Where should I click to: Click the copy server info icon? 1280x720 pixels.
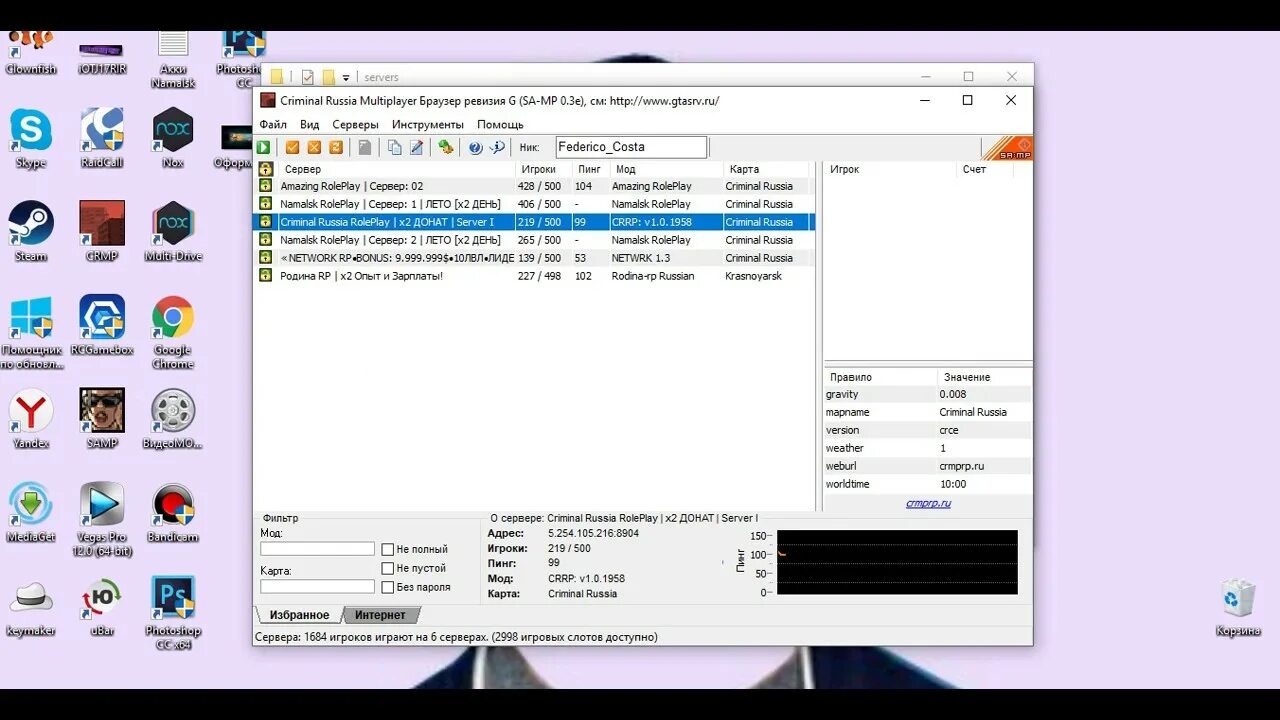point(395,147)
